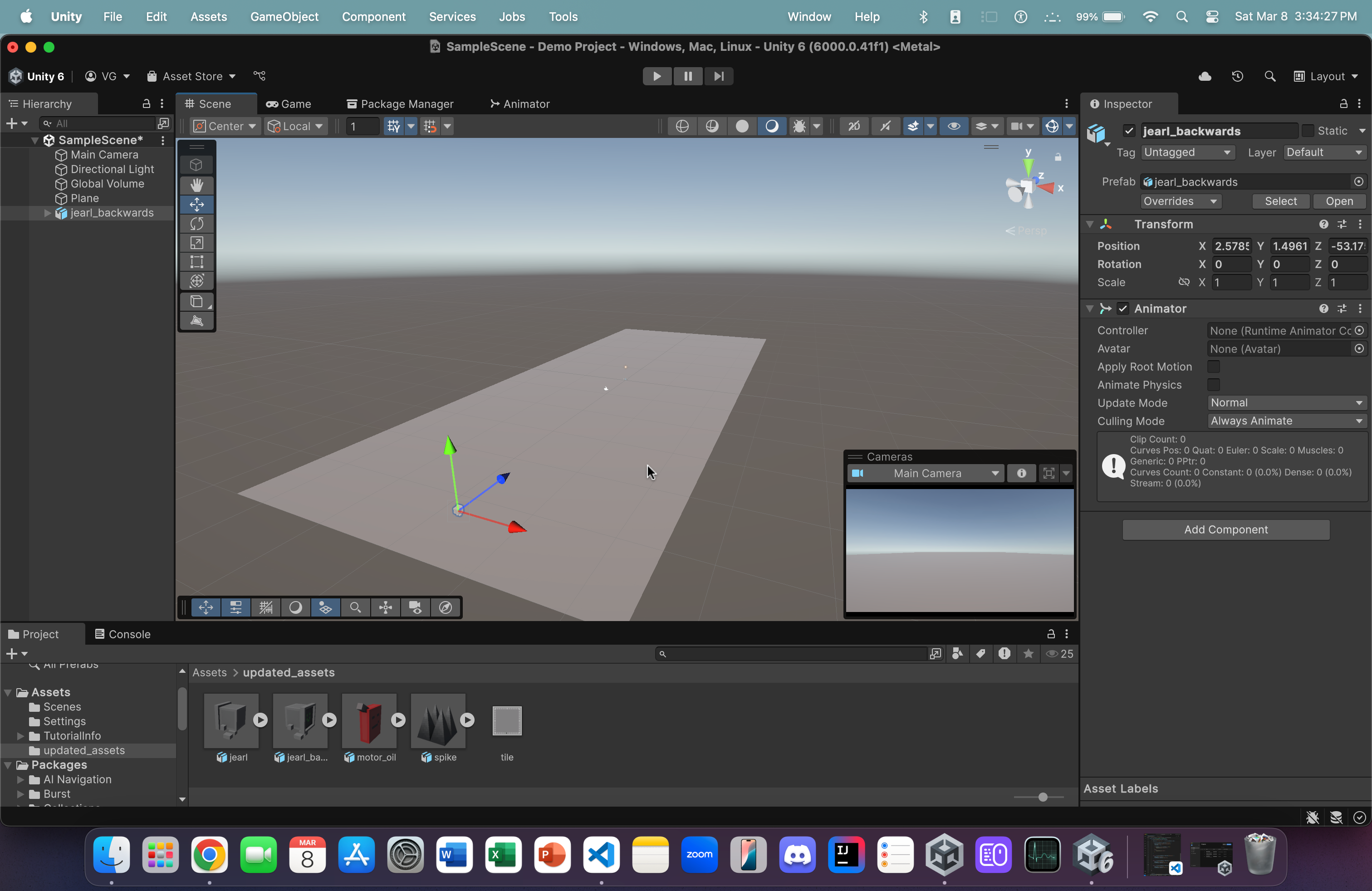Select the Scale tool
Screen dimensions: 1372x891
(196, 243)
